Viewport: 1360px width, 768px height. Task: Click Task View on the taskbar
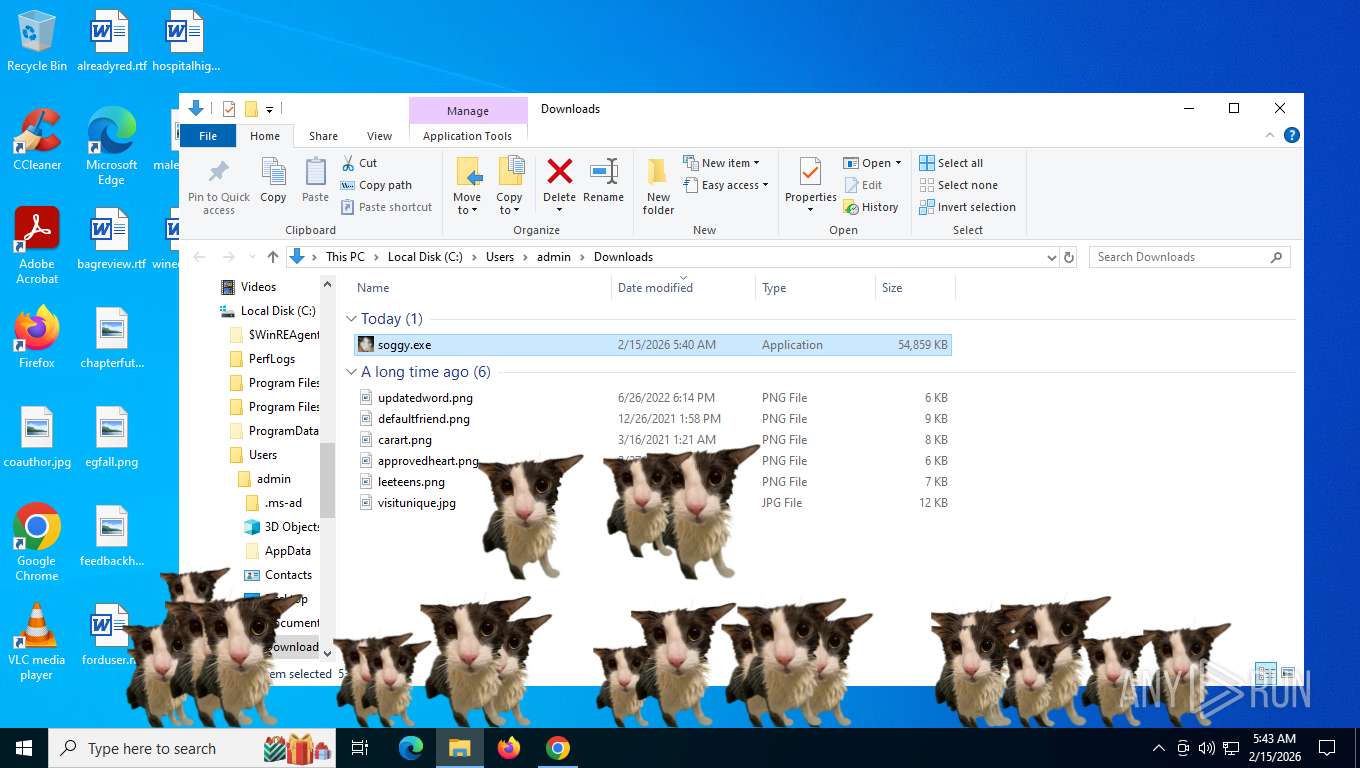(360, 748)
